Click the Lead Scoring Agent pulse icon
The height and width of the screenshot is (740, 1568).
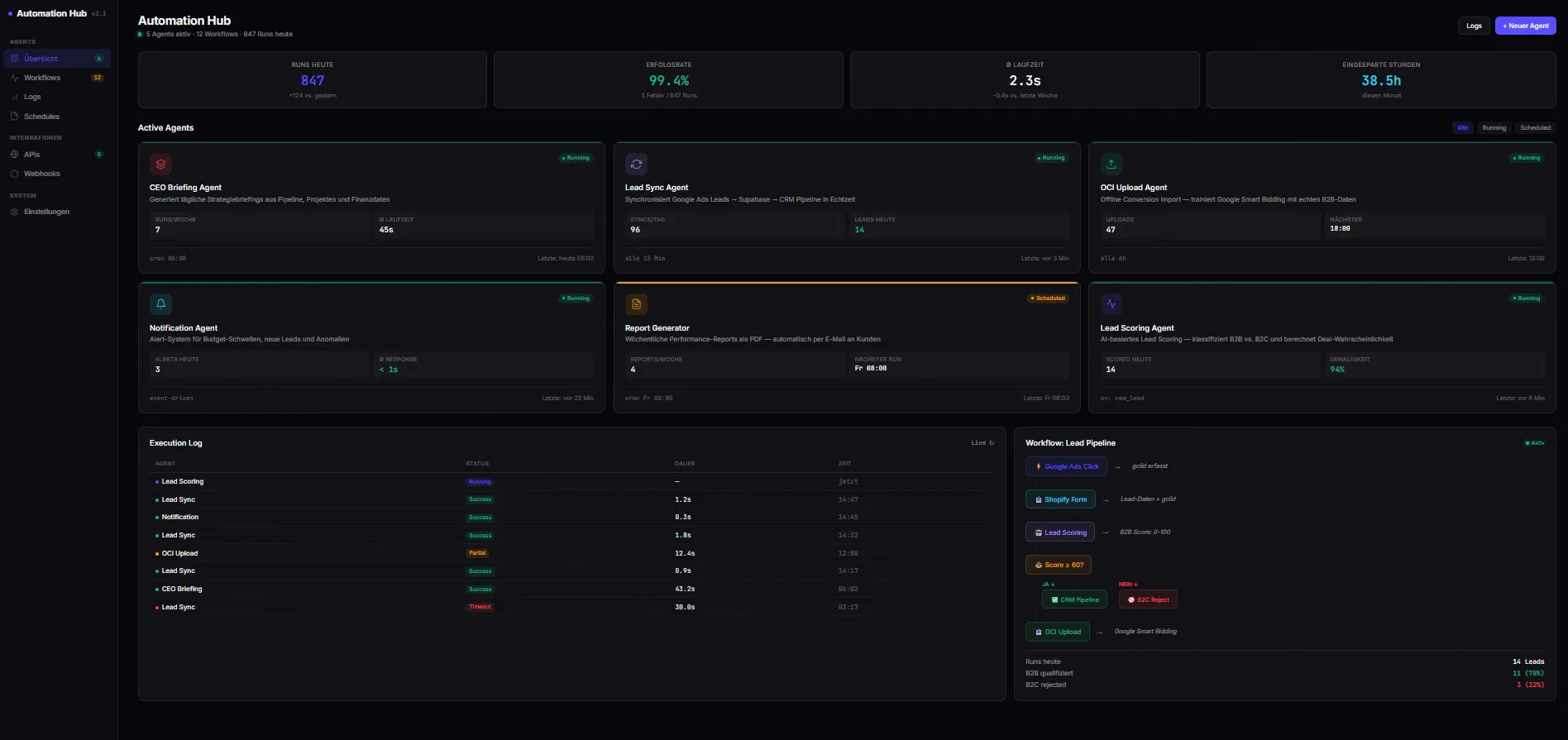click(x=1111, y=303)
